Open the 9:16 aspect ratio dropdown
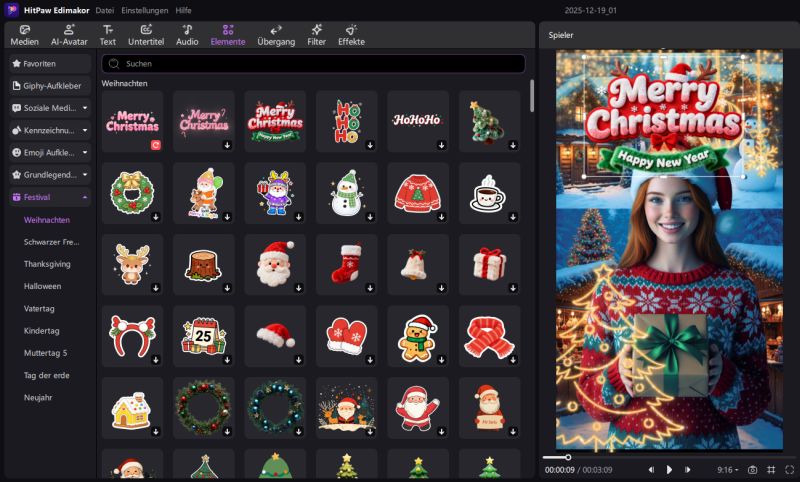800x482 pixels. coord(728,469)
